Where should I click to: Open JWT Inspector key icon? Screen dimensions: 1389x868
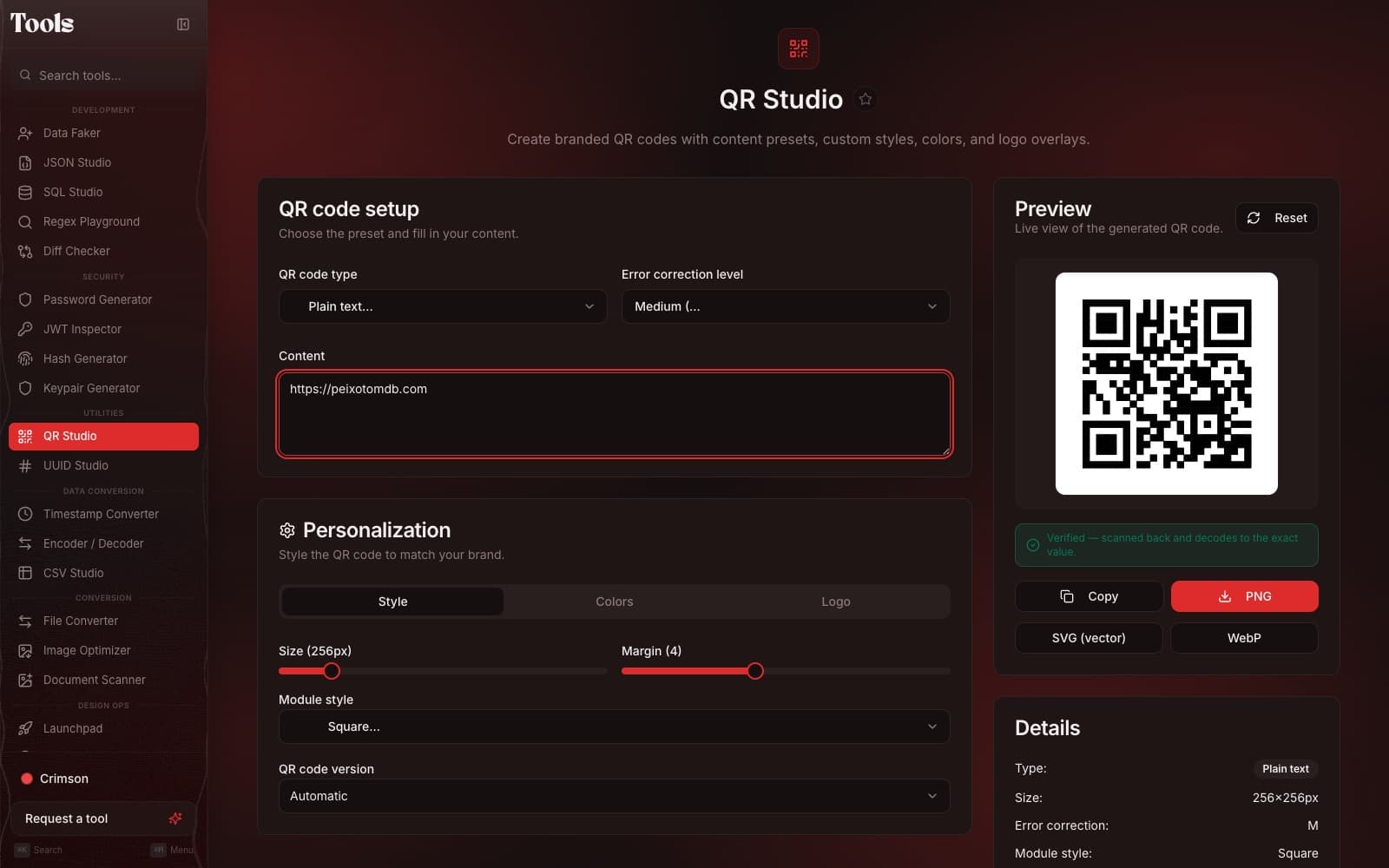[x=25, y=329]
